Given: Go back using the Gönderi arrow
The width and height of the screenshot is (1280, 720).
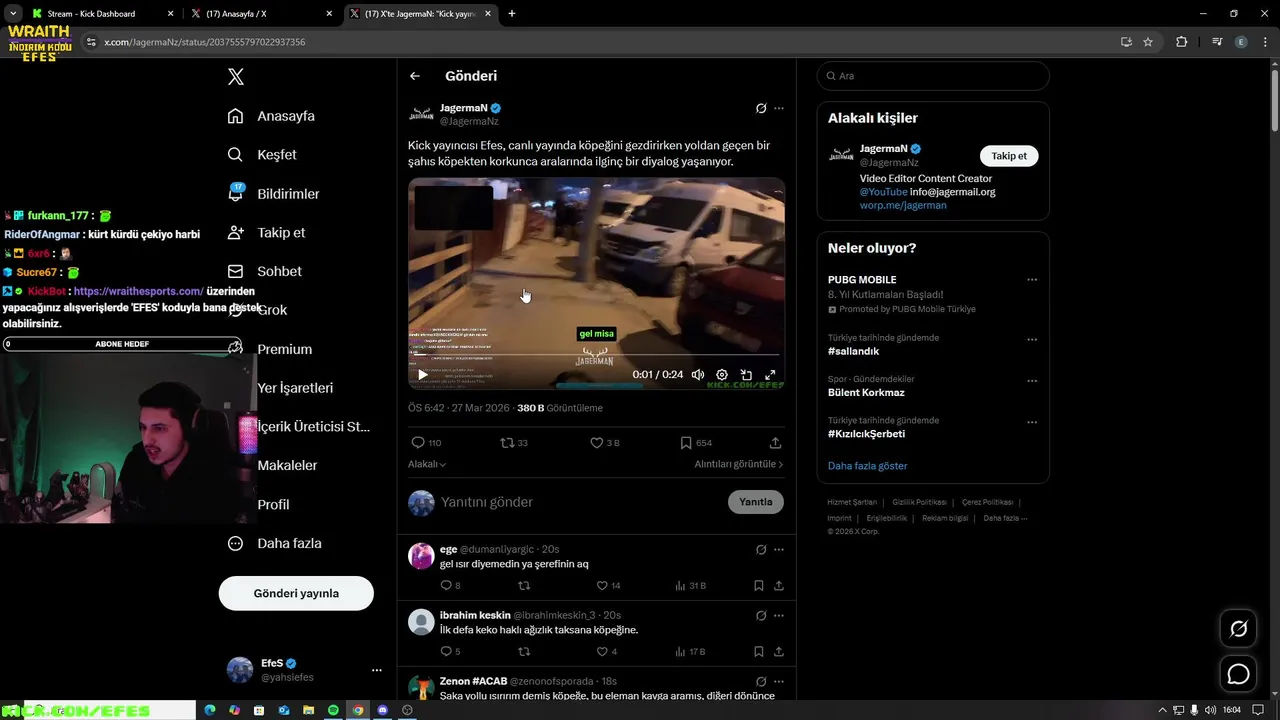Looking at the screenshot, I should pyautogui.click(x=415, y=76).
